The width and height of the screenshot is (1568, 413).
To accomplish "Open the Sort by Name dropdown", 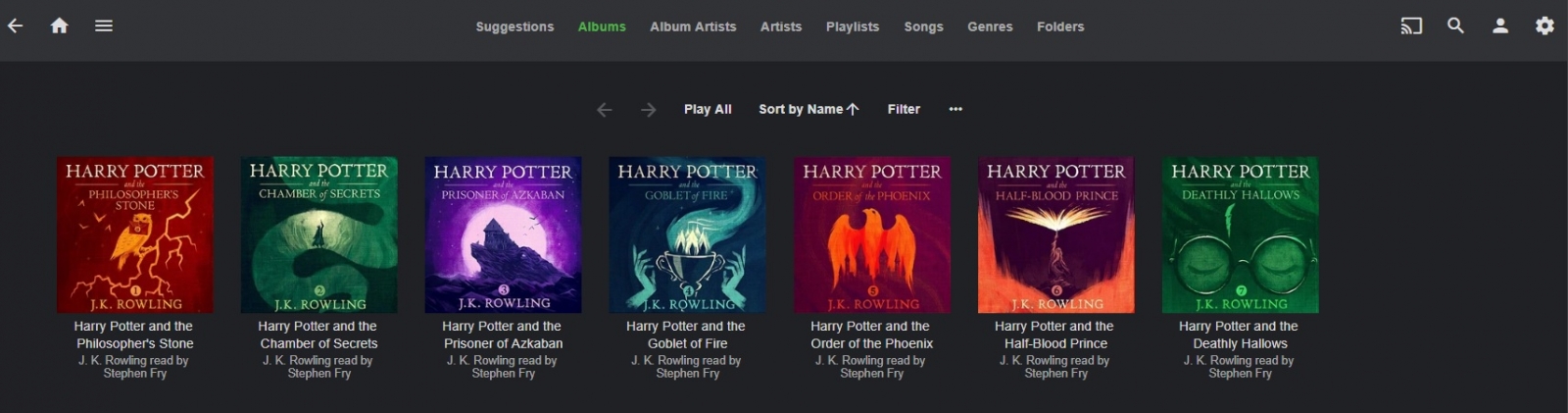I will 808,109.
